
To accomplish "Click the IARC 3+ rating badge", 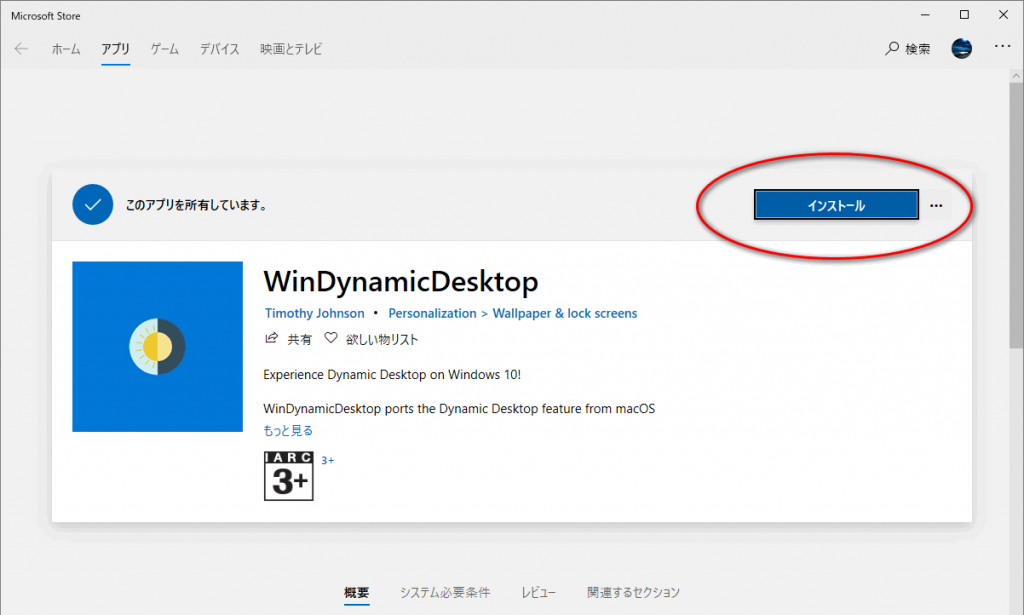I will click(288, 476).
